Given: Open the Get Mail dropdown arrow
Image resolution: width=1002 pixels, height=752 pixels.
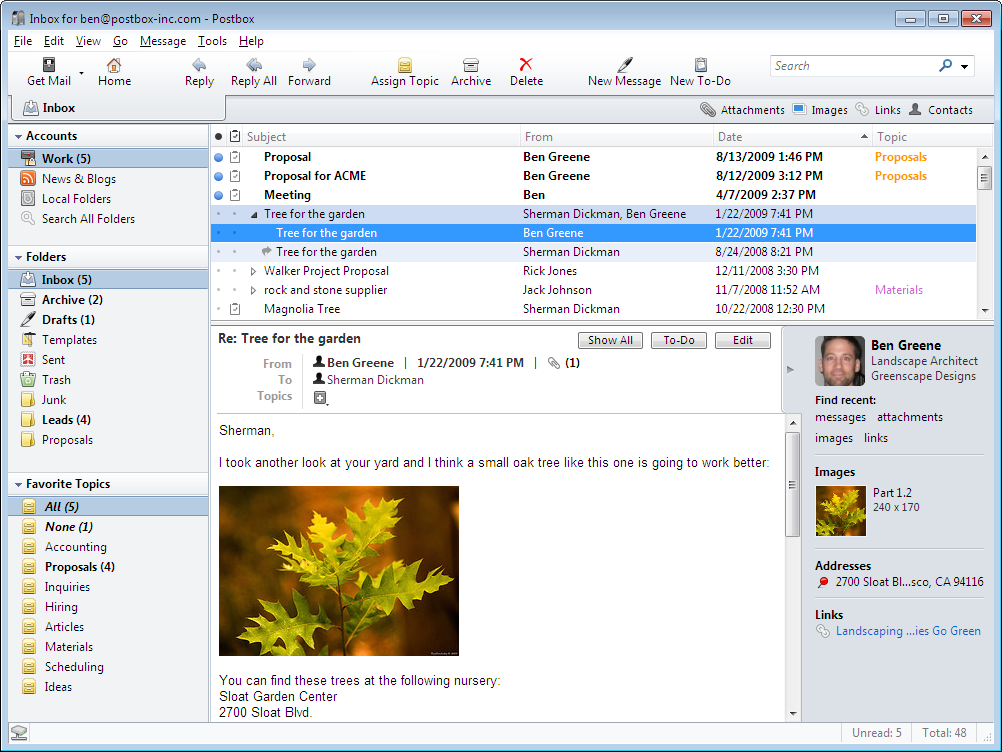Looking at the screenshot, I should point(81,73).
